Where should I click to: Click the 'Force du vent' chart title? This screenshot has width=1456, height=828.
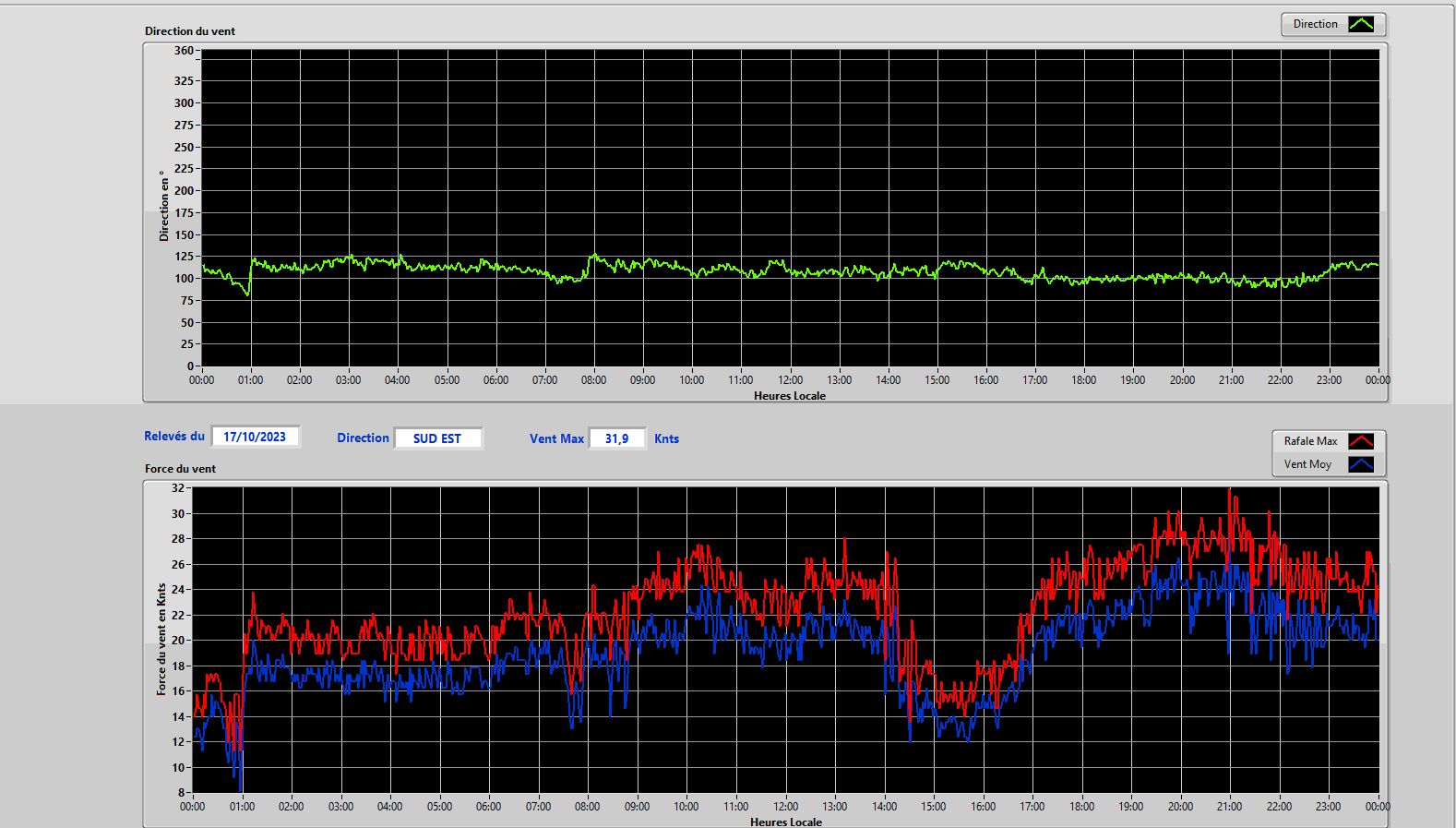click(180, 469)
